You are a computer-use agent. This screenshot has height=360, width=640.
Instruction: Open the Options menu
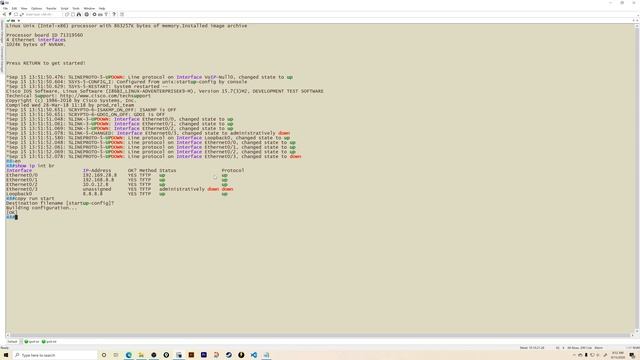(36, 8)
